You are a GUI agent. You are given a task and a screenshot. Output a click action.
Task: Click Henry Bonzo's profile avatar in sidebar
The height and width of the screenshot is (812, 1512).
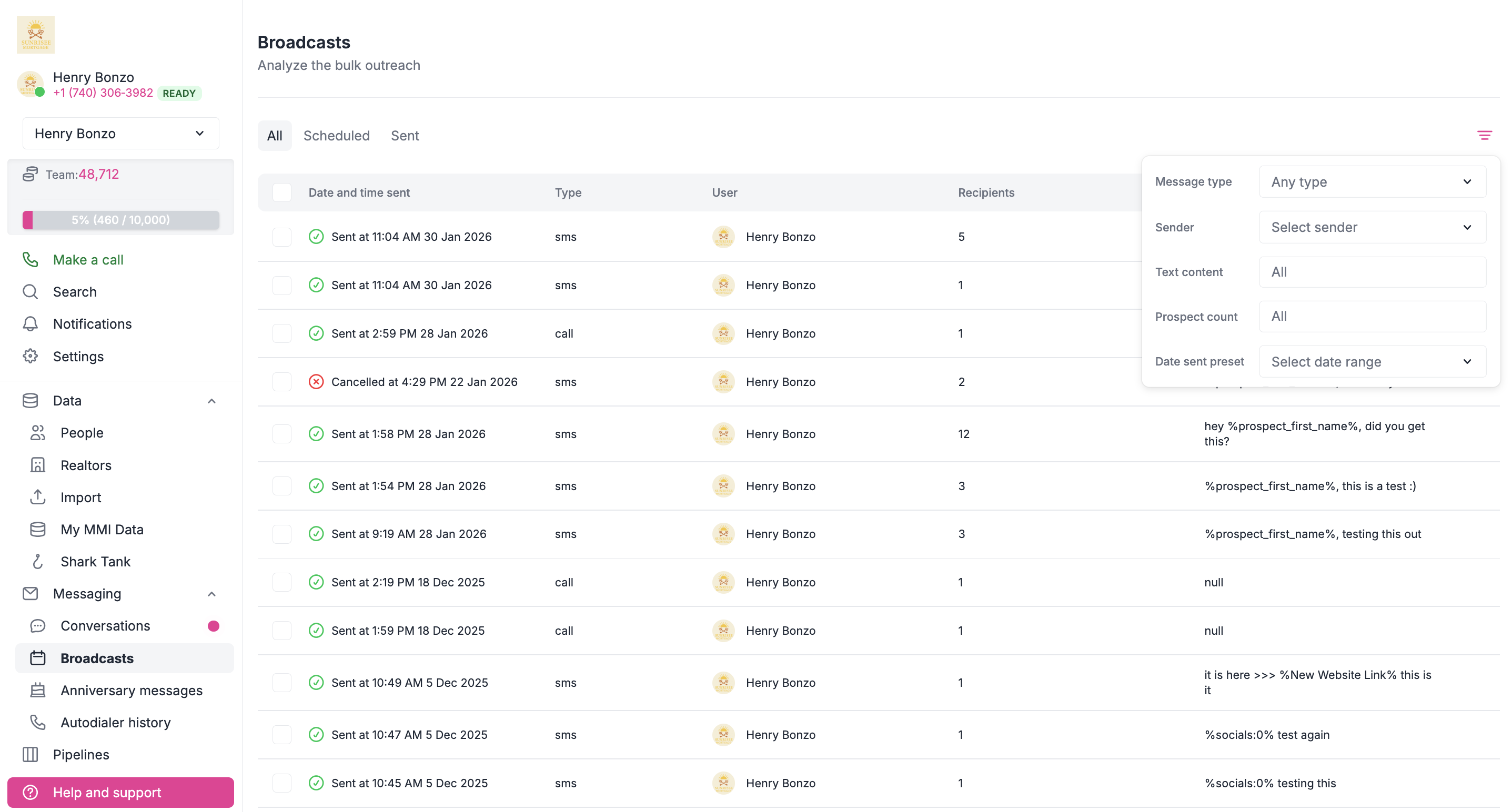[x=30, y=85]
